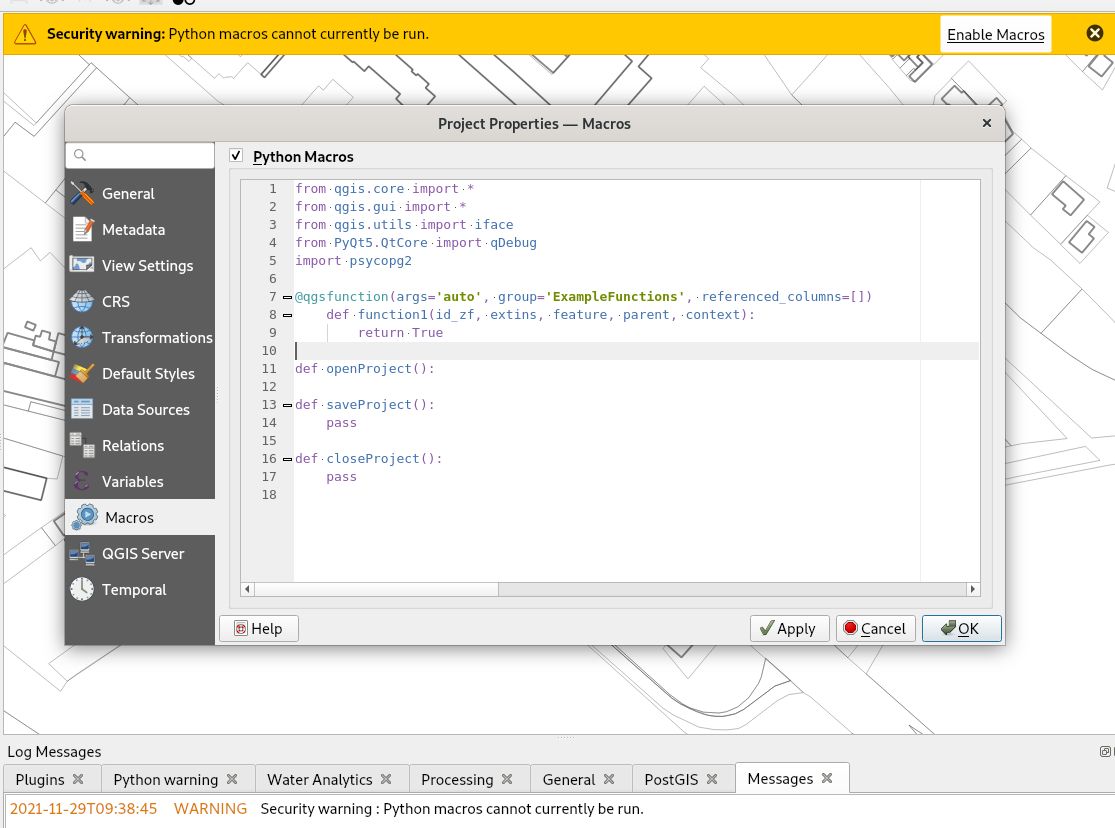The height and width of the screenshot is (828, 1115).
Task: Select the CRS globe icon
Action: point(82,301)
